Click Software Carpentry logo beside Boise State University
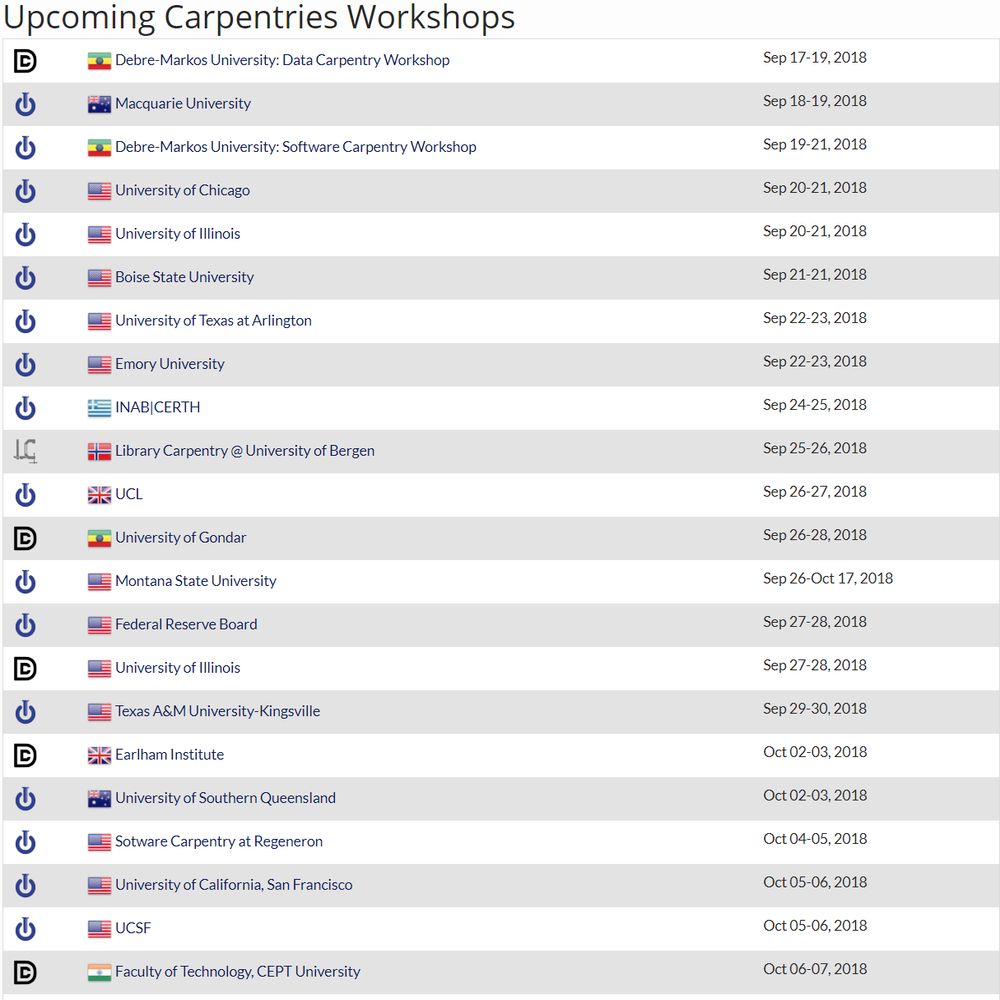Screen dimensions: 1000x1000 (x=25, y=278)
